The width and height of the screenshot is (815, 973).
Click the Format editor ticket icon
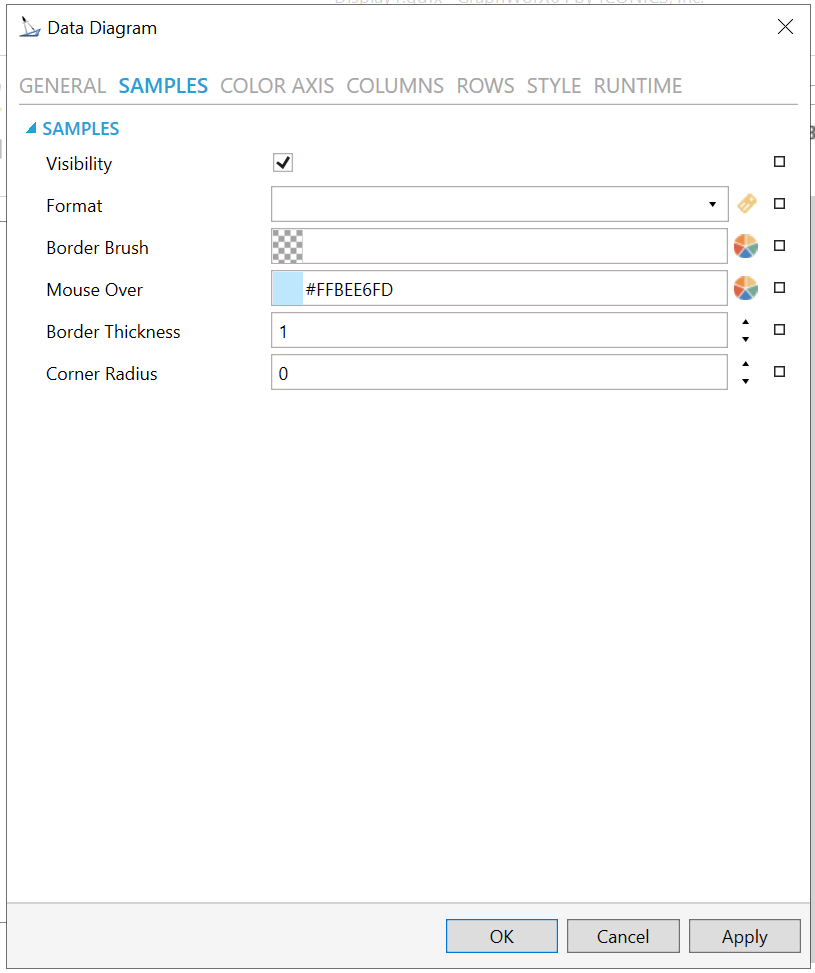746,204
